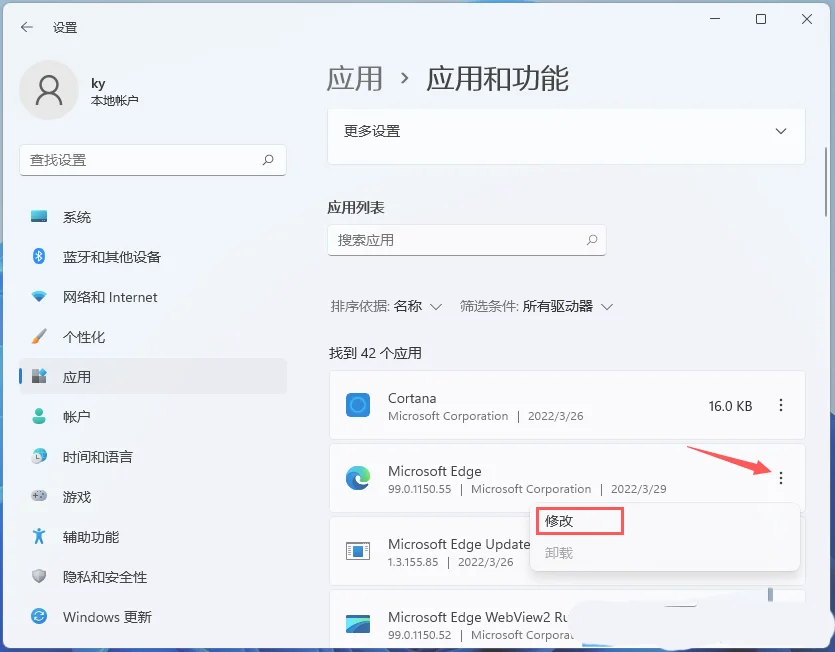Open 个性化 settings category
This screenshot has height=652, width=835.
[x=153, y=337]
